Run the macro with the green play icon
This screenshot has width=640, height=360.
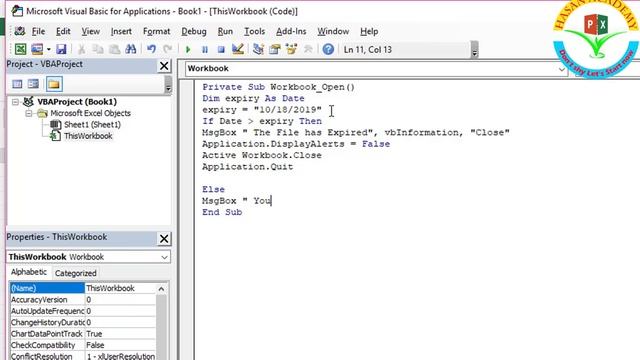tap(188, 49)
